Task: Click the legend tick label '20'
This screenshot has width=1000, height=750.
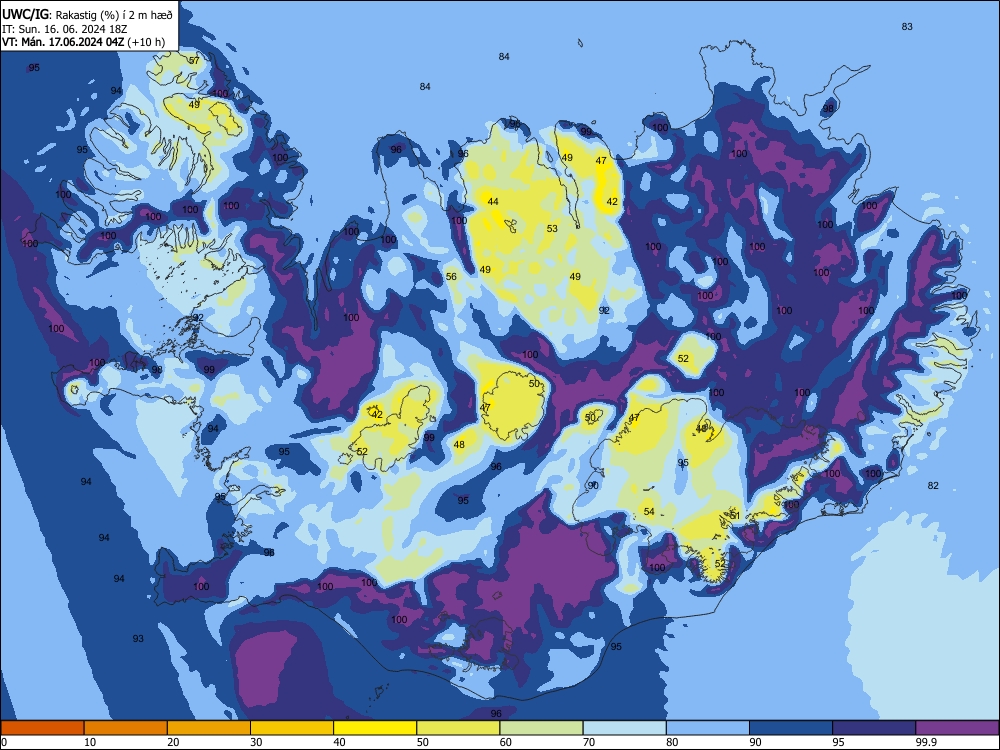Action: pyautogui.click(x=173, y=742)
